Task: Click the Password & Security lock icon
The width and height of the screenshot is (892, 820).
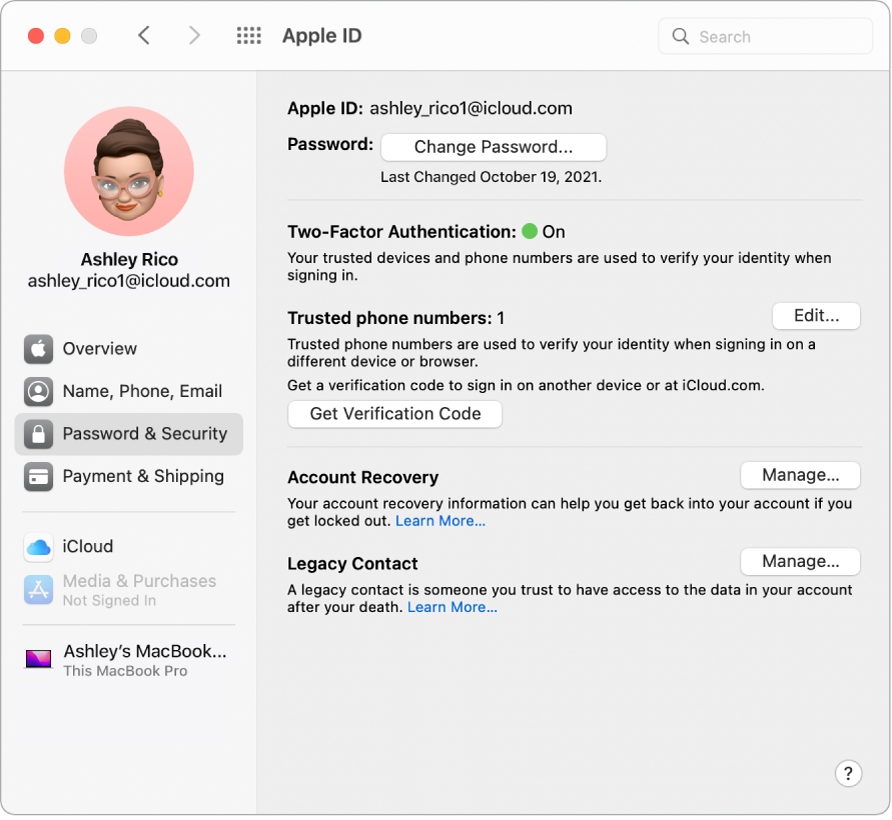Action: click(38, 434)
